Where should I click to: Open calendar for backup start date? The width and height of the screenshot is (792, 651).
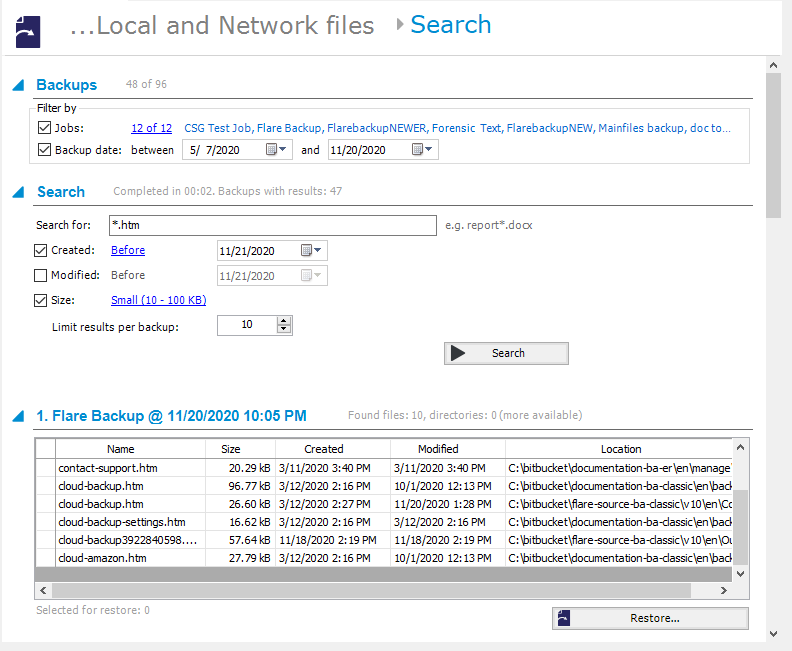[x=277, y=150]
